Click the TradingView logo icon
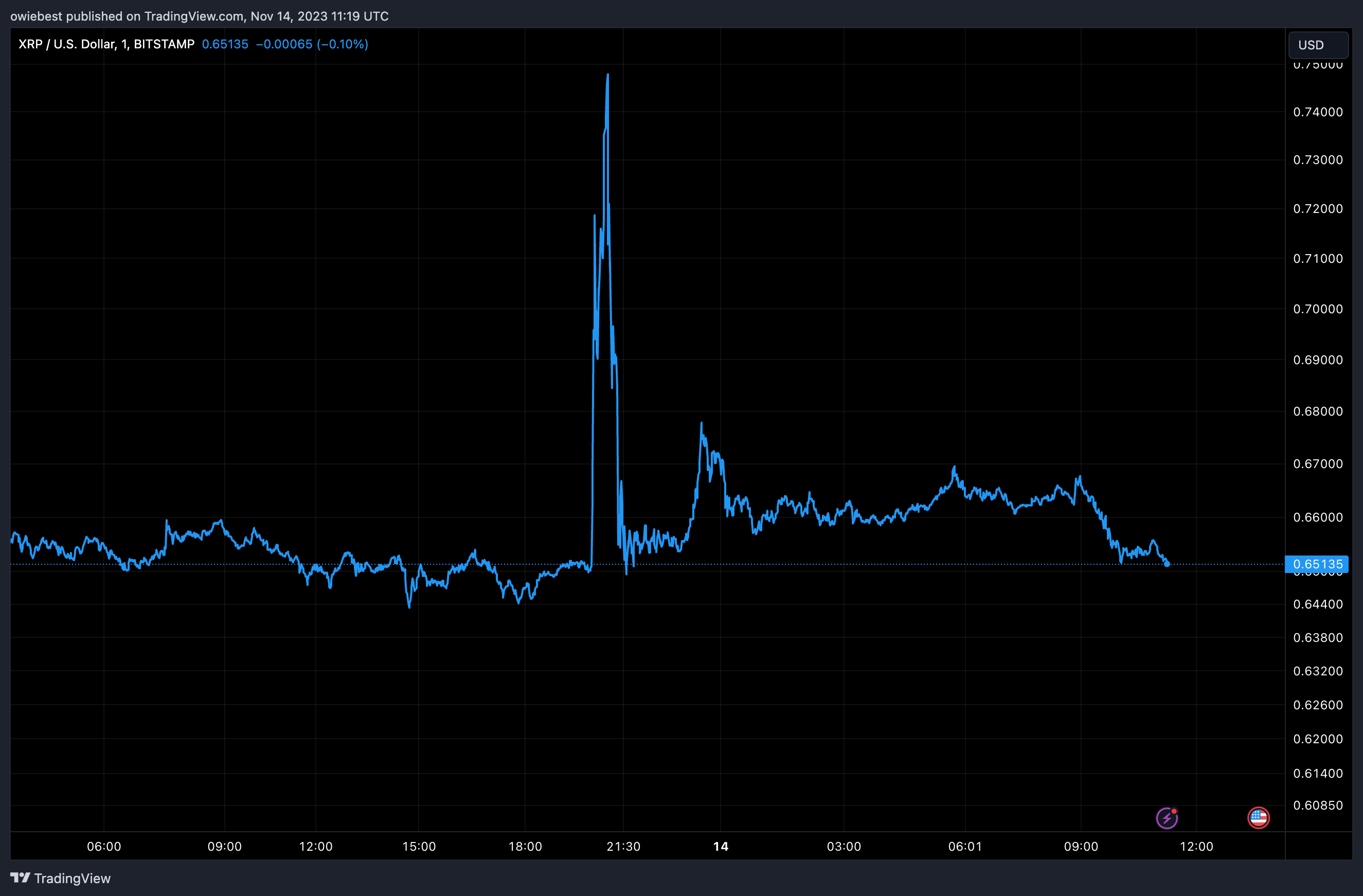Image resolution: width=1363 pixels, height=896 pixels. click(20, 877)
